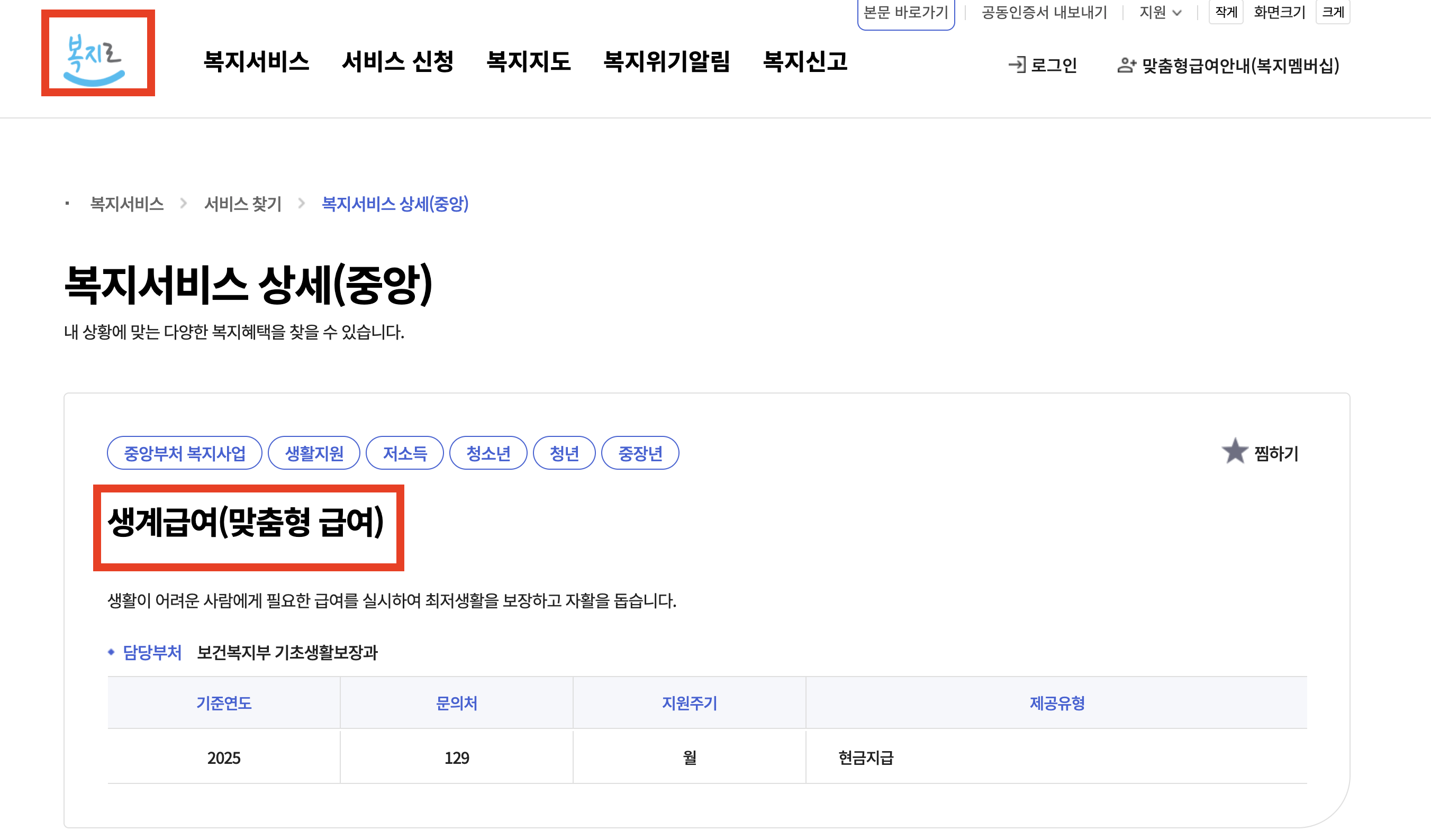Screen dimensions: 1431x840
Task: Go to 복지서비스 in breadcrumb
Action: [x=127, y=204]
